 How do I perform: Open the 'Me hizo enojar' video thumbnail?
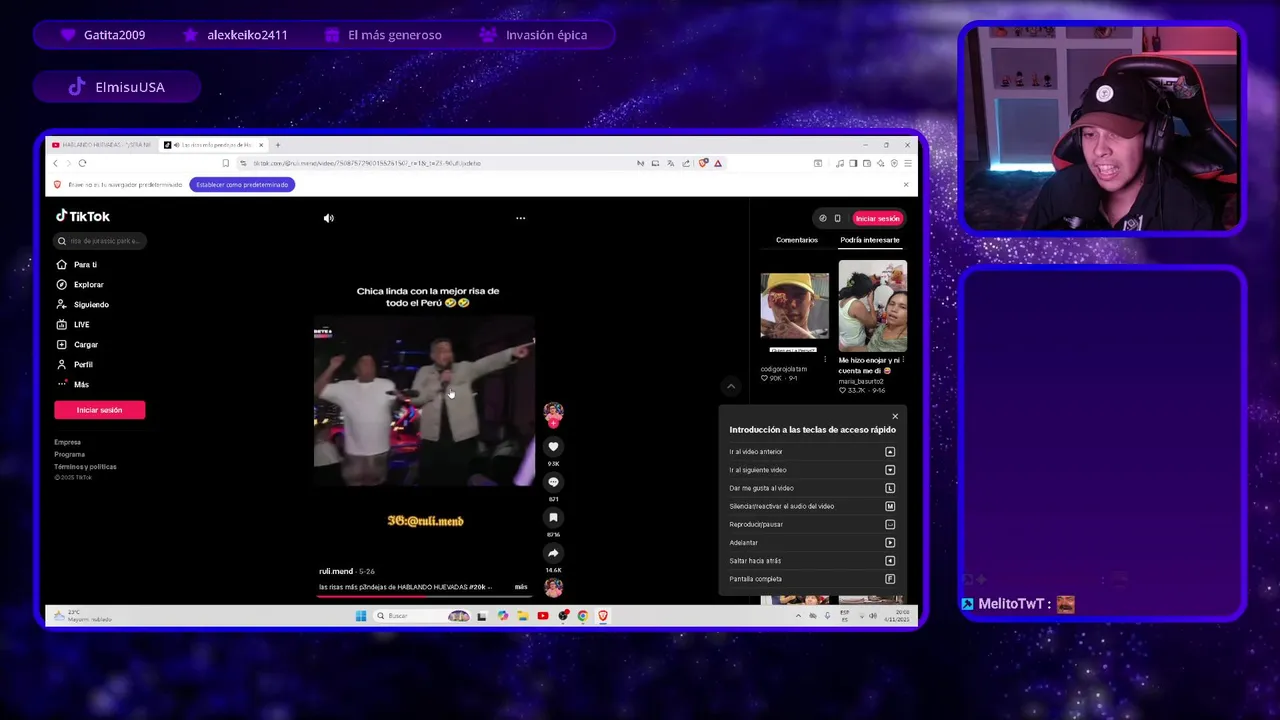point(872,306)
